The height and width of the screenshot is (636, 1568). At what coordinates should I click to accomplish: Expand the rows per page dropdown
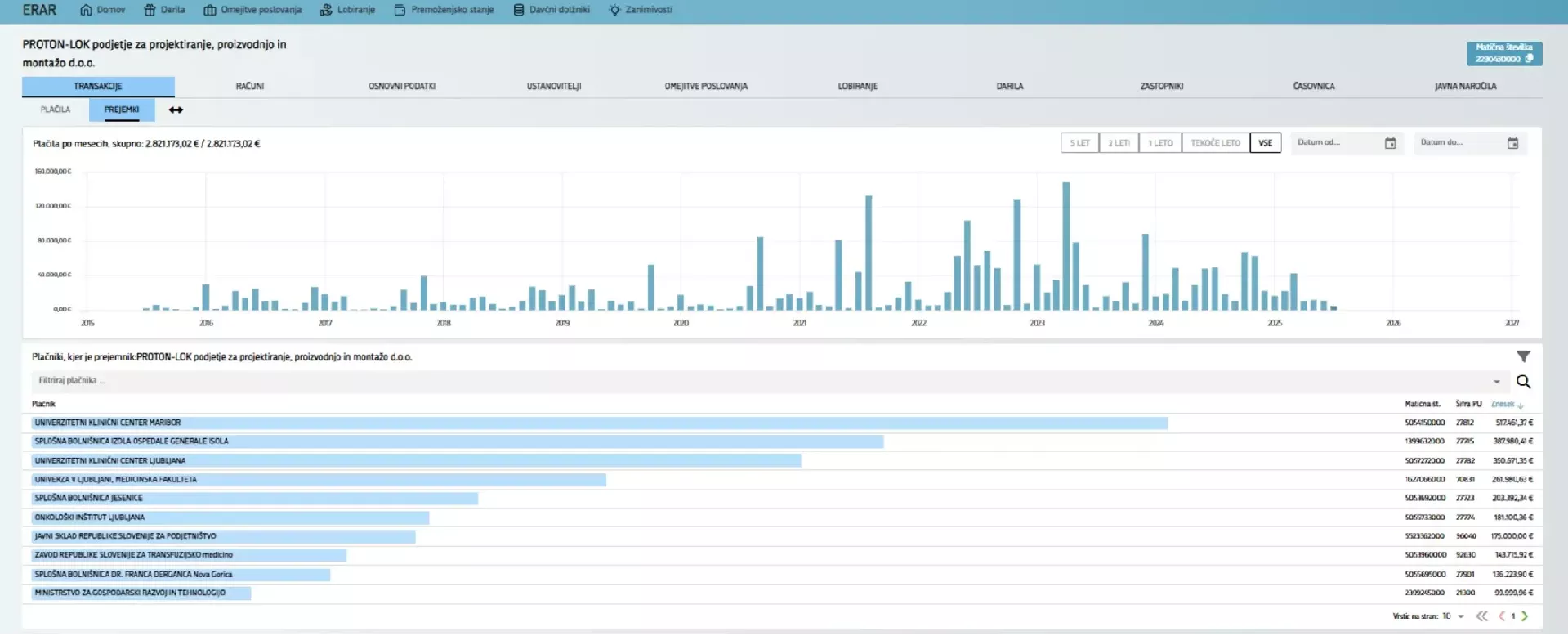pos(1460,616)
